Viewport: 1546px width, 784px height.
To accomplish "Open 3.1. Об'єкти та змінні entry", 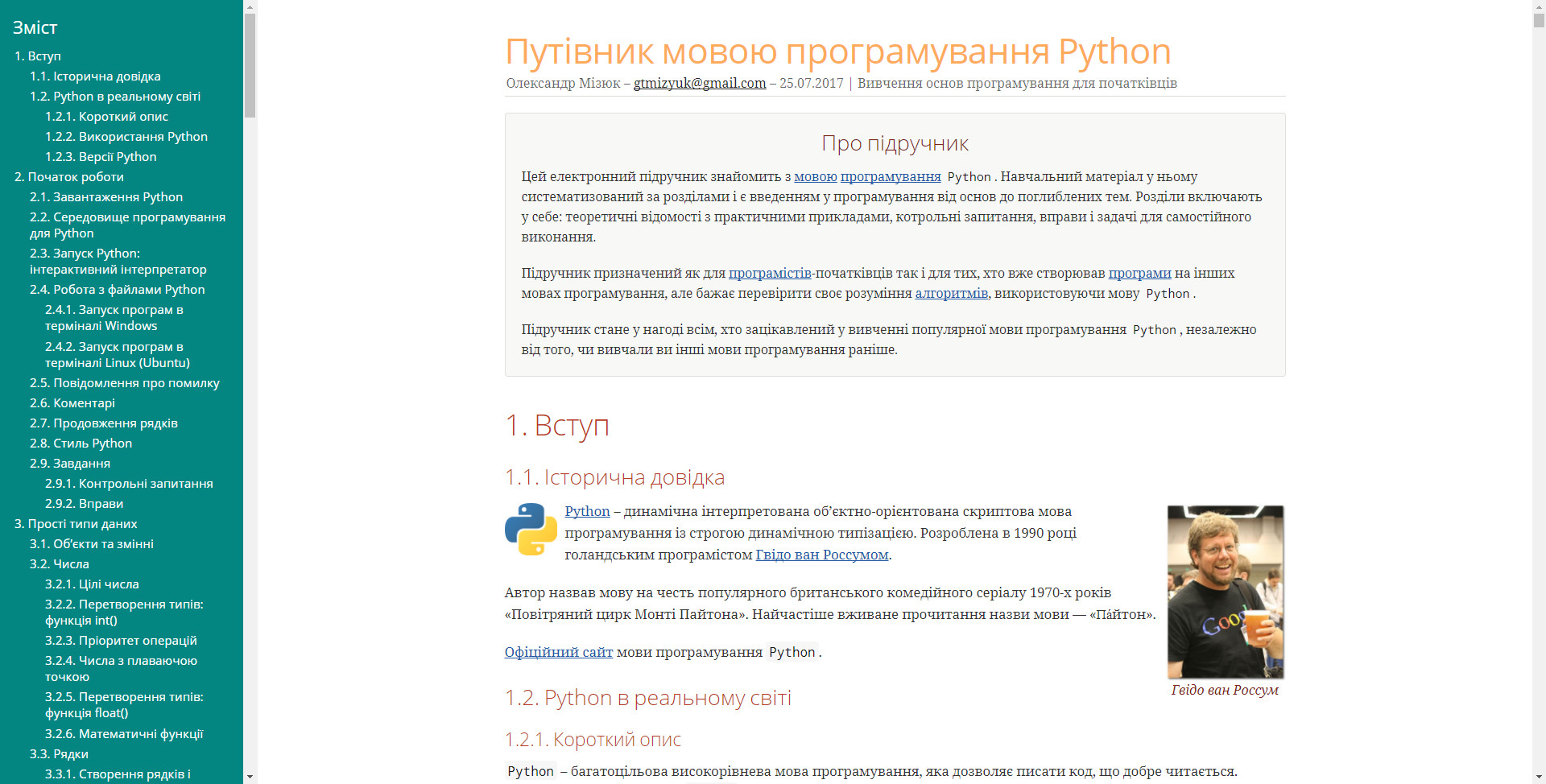I will [x=92, y=544].
